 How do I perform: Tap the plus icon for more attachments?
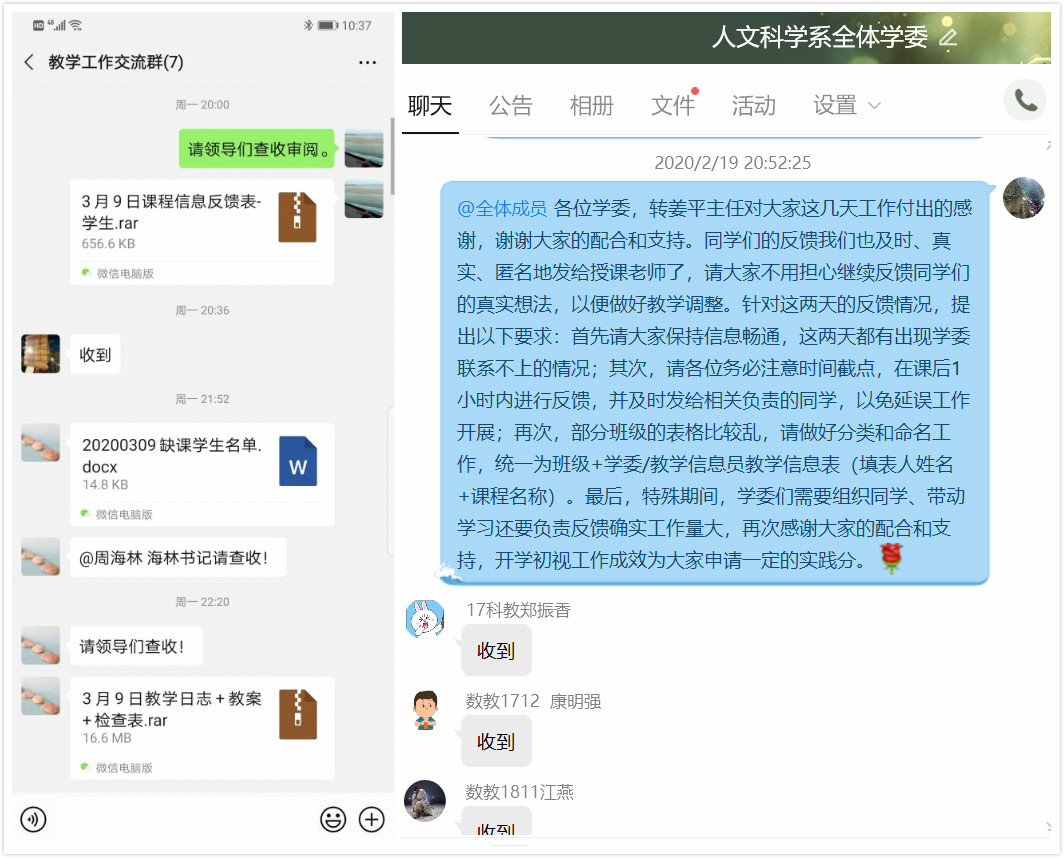(x=372, y=820)
